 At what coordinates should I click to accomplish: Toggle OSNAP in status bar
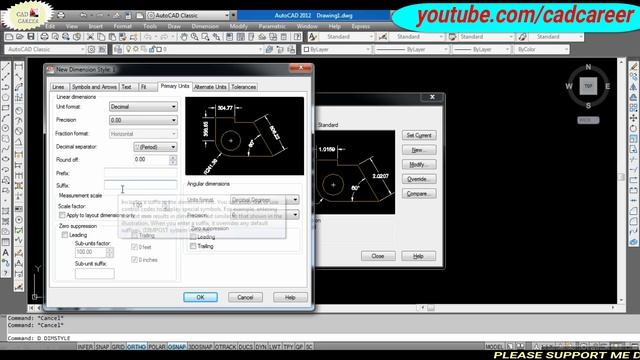point(177,347)
